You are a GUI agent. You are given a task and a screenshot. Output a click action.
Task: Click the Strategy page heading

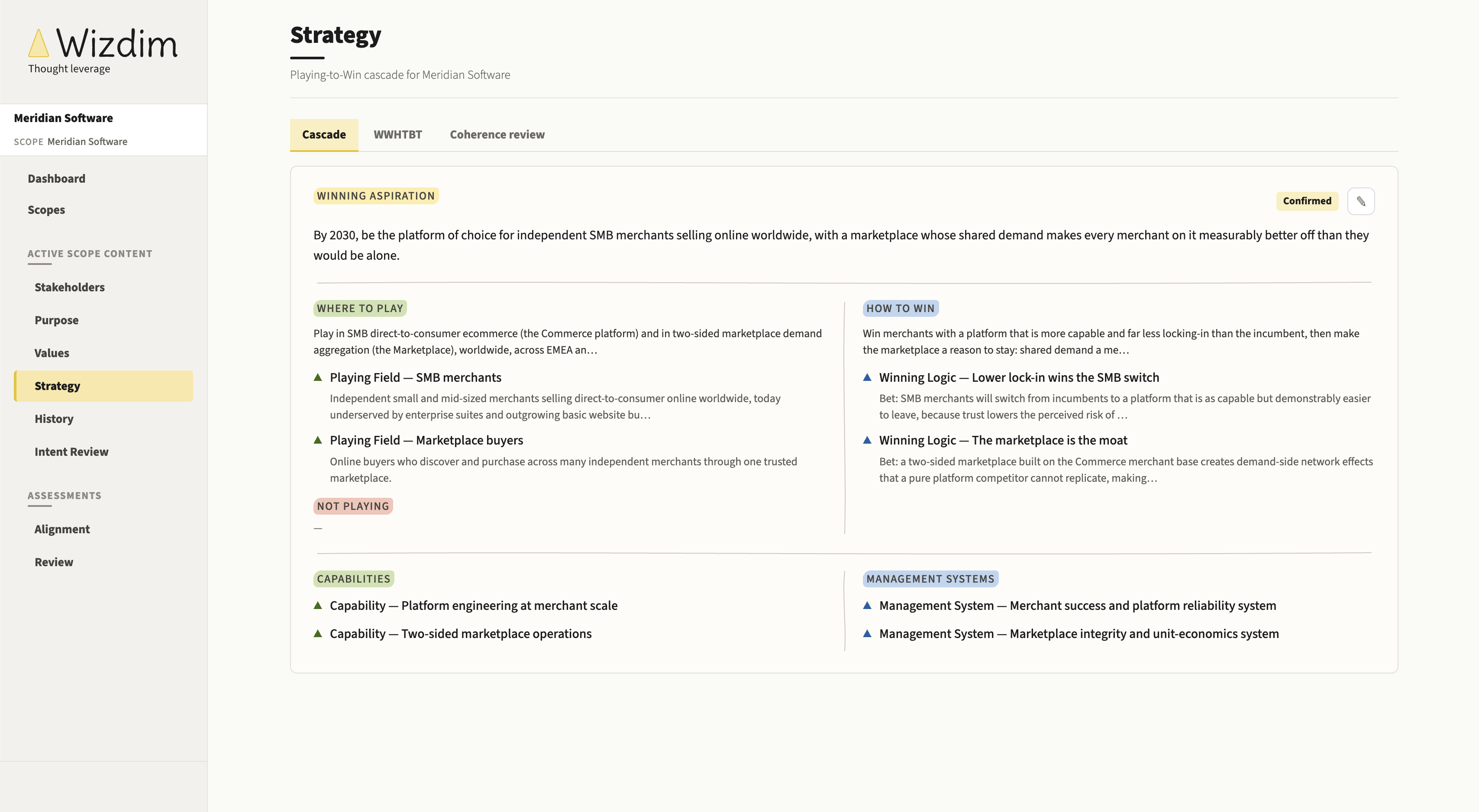click(x=335, y=35)
